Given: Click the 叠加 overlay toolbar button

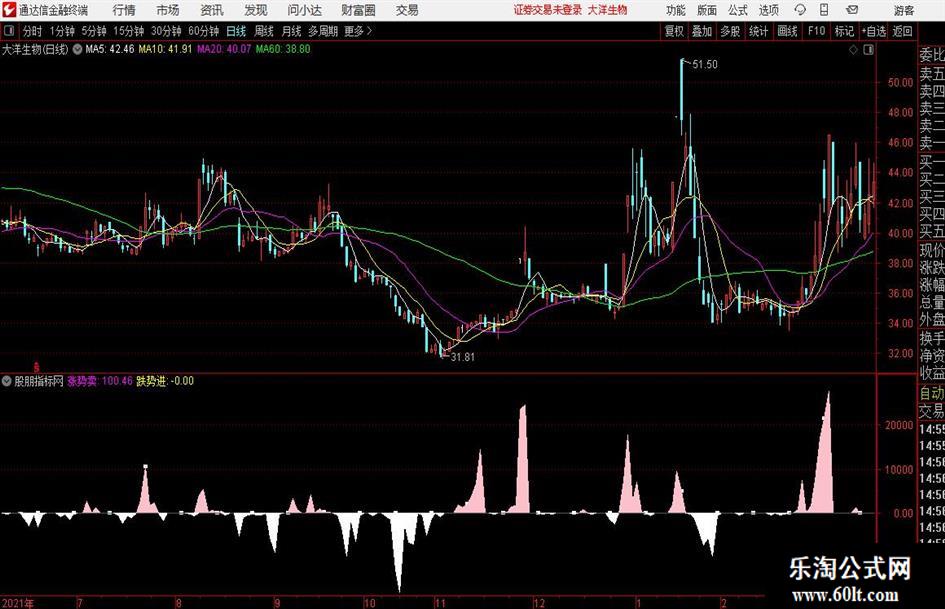Looking at the screenshot, I should [x=702, y=31].
